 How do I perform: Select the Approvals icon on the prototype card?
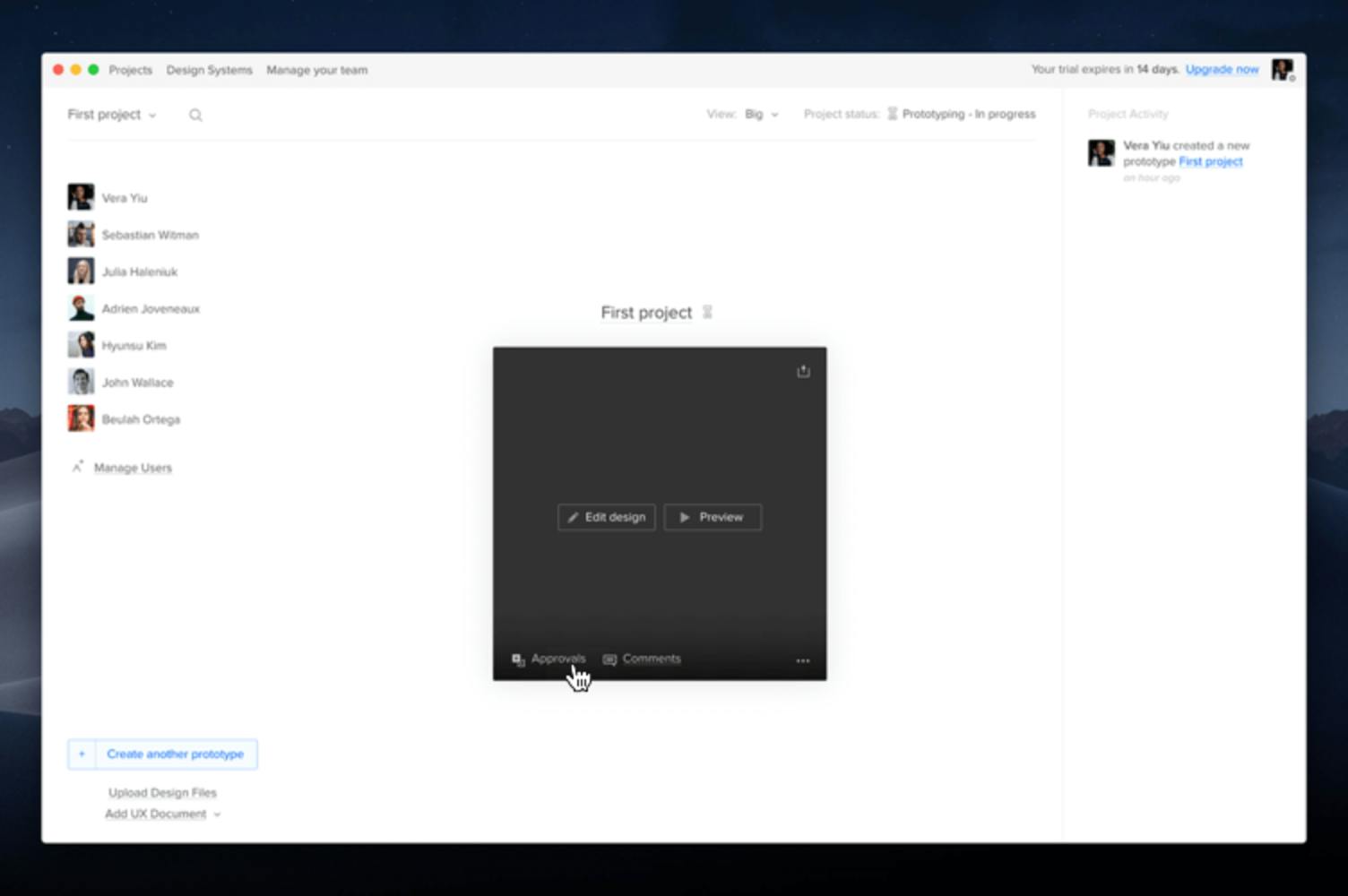(517, 659)
